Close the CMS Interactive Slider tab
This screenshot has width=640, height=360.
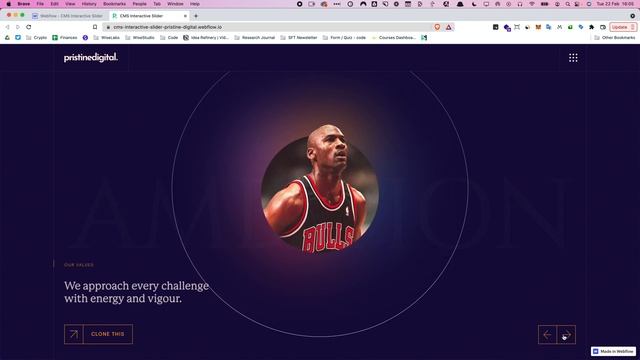pyautogui.click(x=185, y=16)
